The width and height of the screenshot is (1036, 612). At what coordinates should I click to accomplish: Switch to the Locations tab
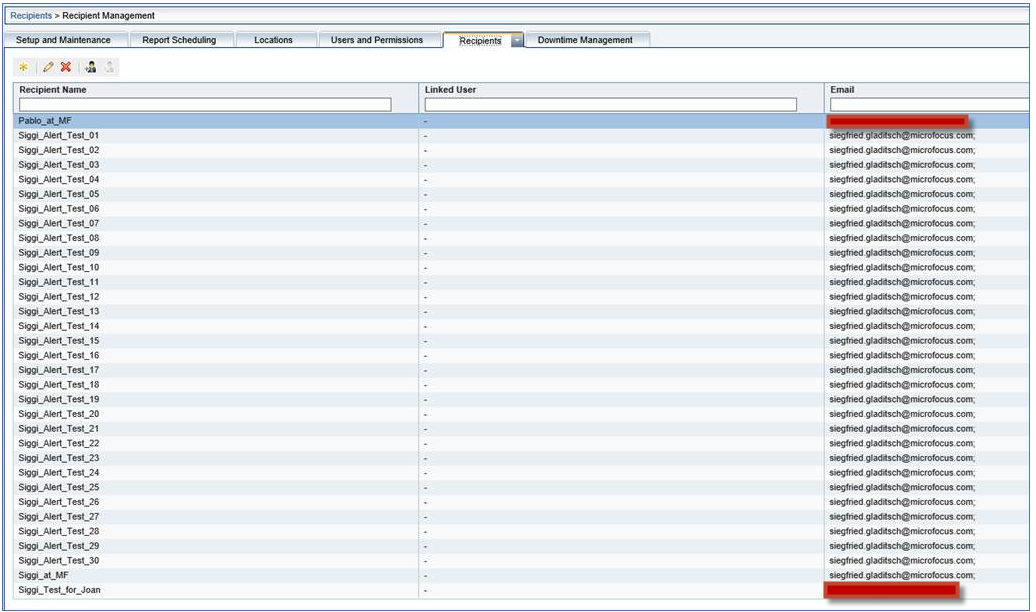tap(276, 40)
